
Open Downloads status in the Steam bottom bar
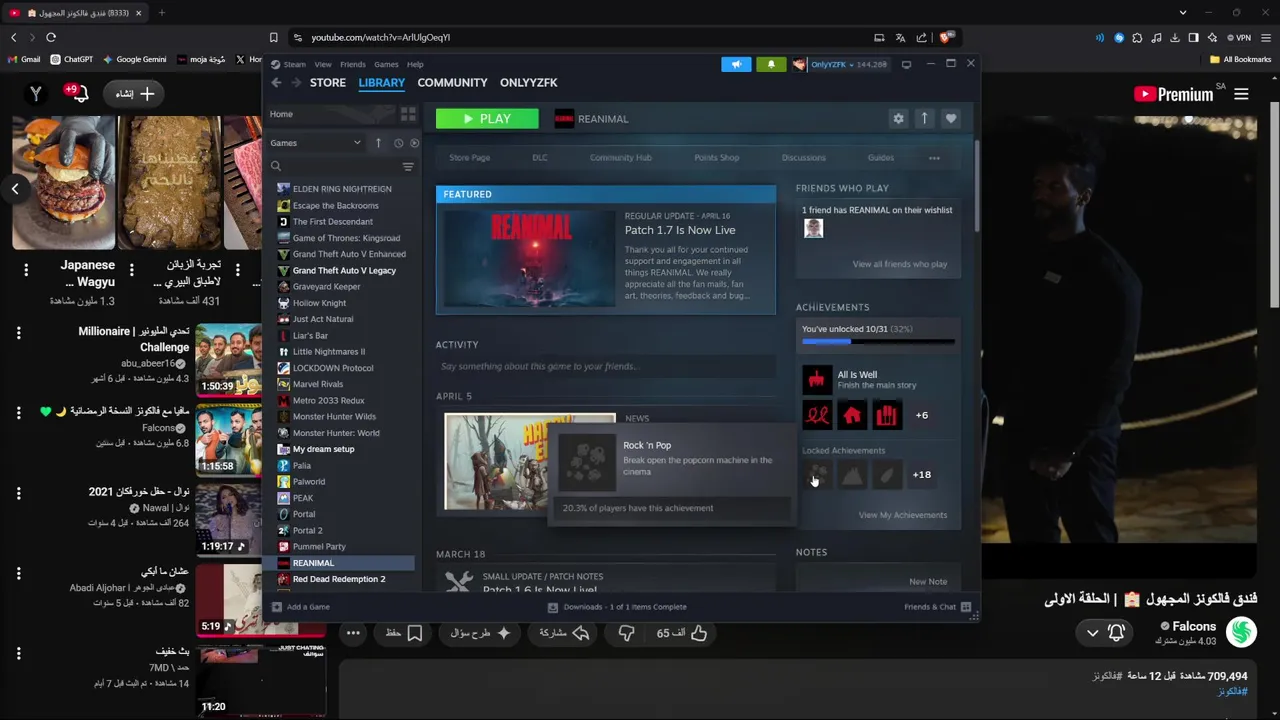pos(617,607)
